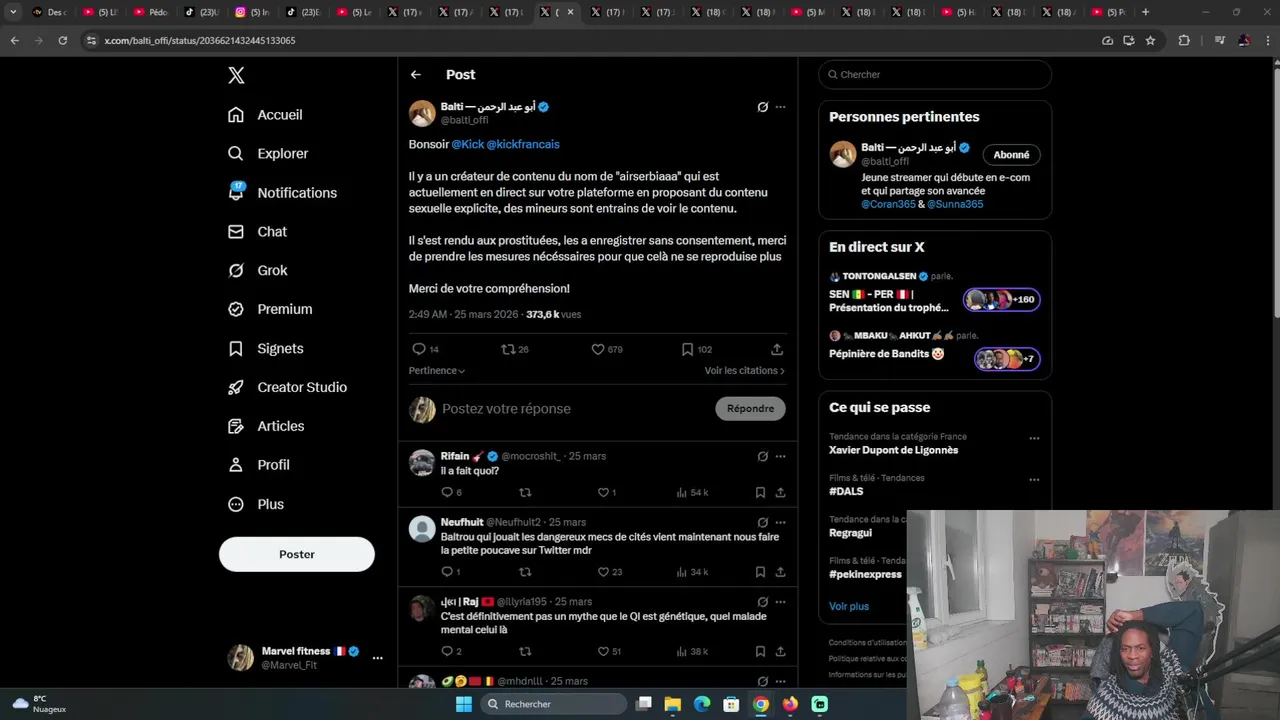Open the @kickfrancais mention link

(523, 144)
